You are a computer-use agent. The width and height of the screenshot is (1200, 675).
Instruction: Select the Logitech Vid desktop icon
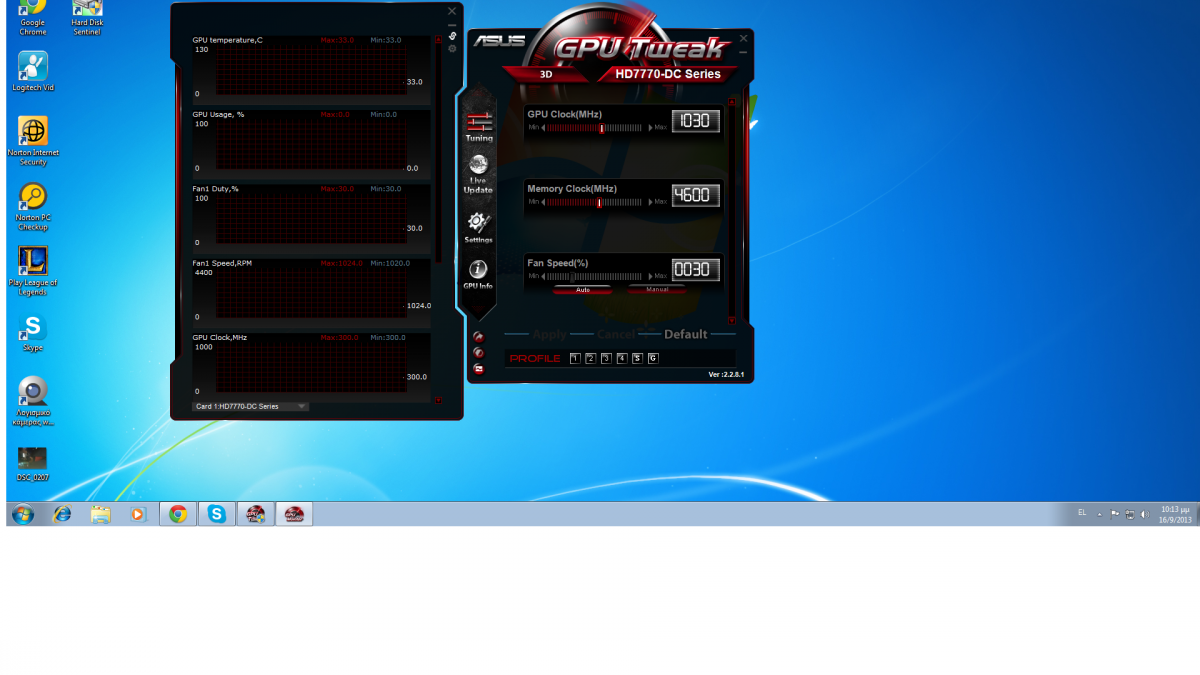click(x=33, y=72)
